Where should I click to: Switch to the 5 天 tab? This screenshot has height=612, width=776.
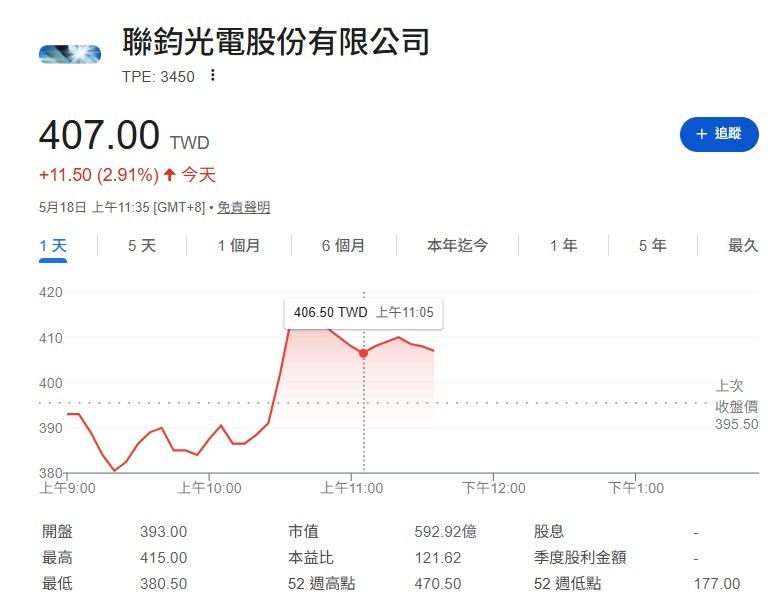click(142, 245)
